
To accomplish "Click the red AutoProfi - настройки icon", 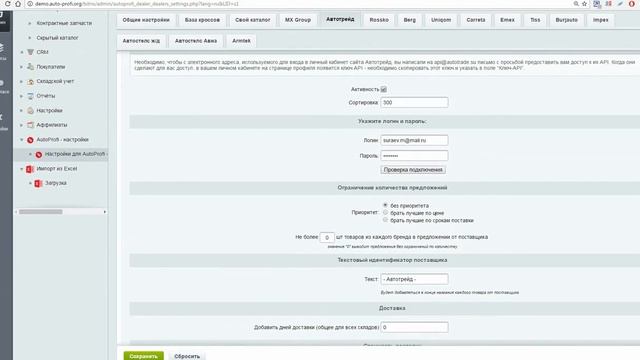I will click(30, 140).
